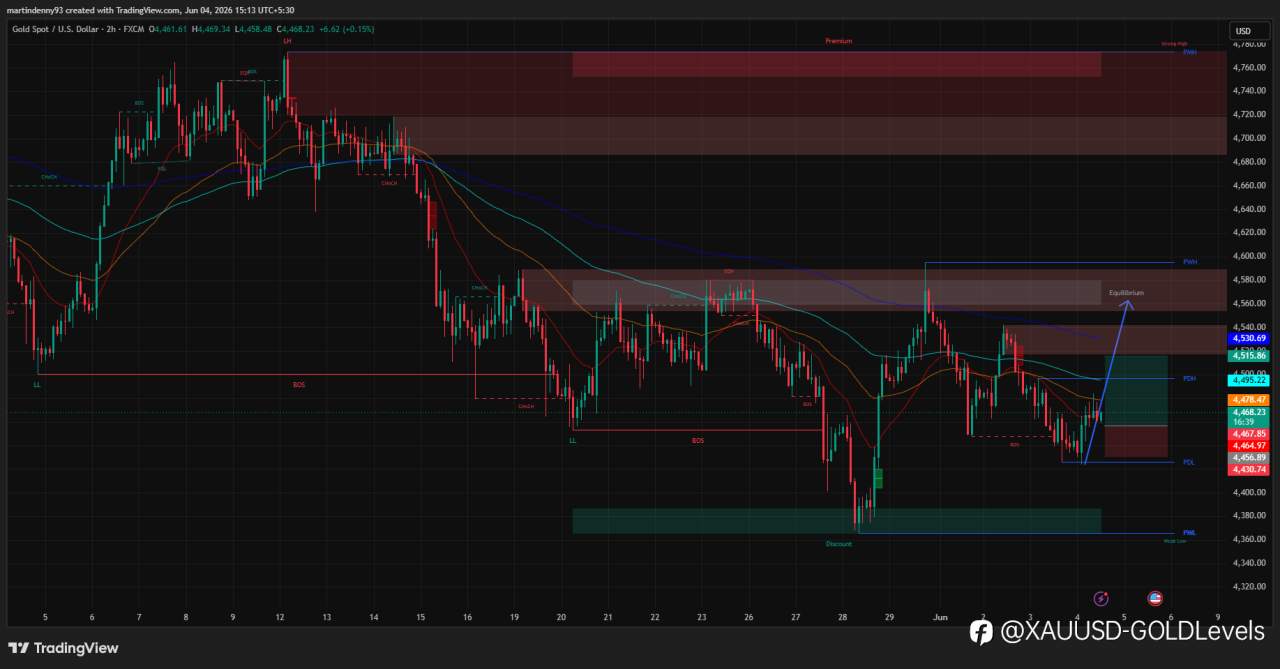Select the gray 4,456.89 price label
Viewport: 1280px width, 669px height.
click(x=1251, y=457)
